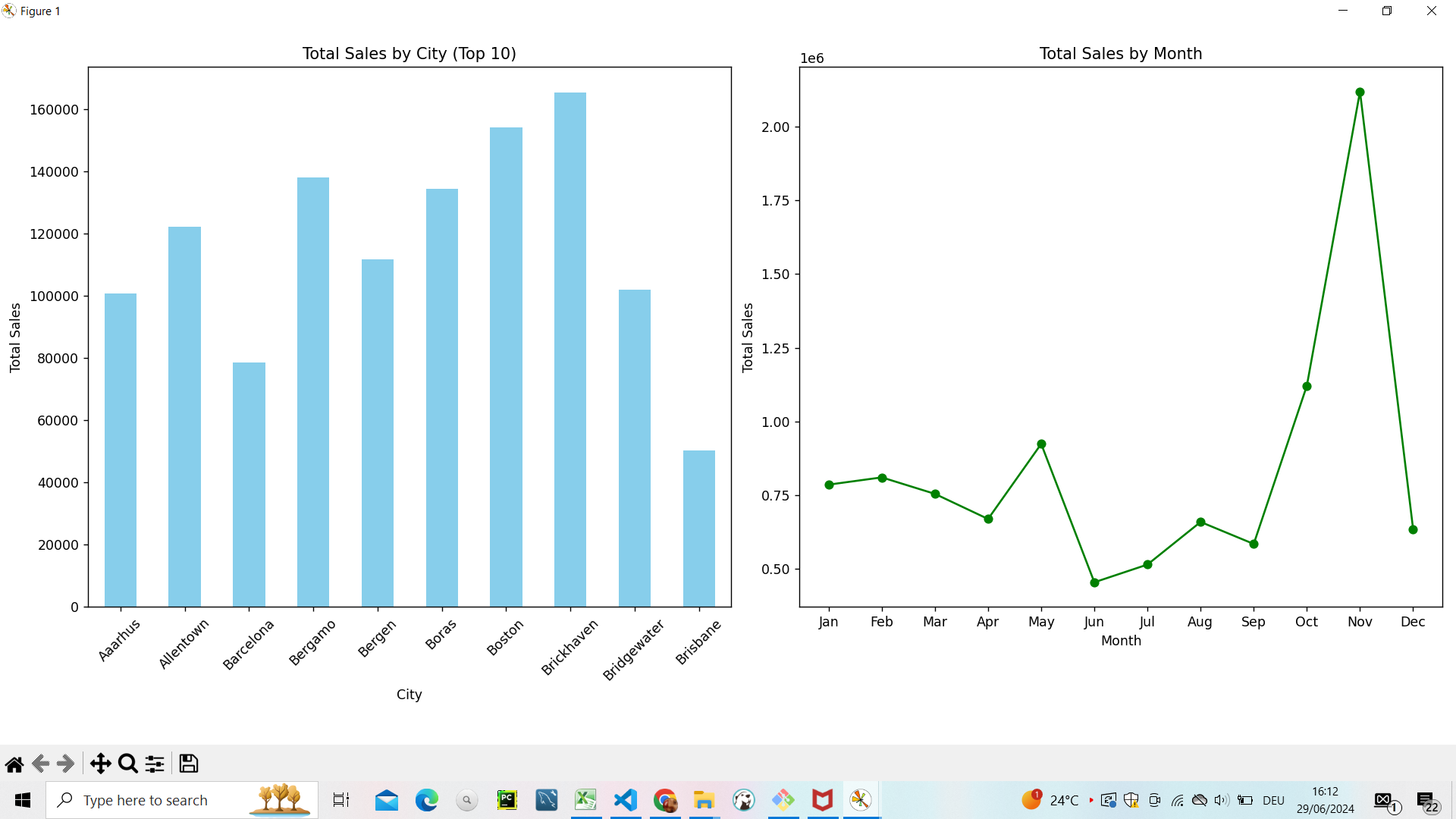1456x819 pixels.
Task: Click the Home reset view icon
Action: point(14,764)
